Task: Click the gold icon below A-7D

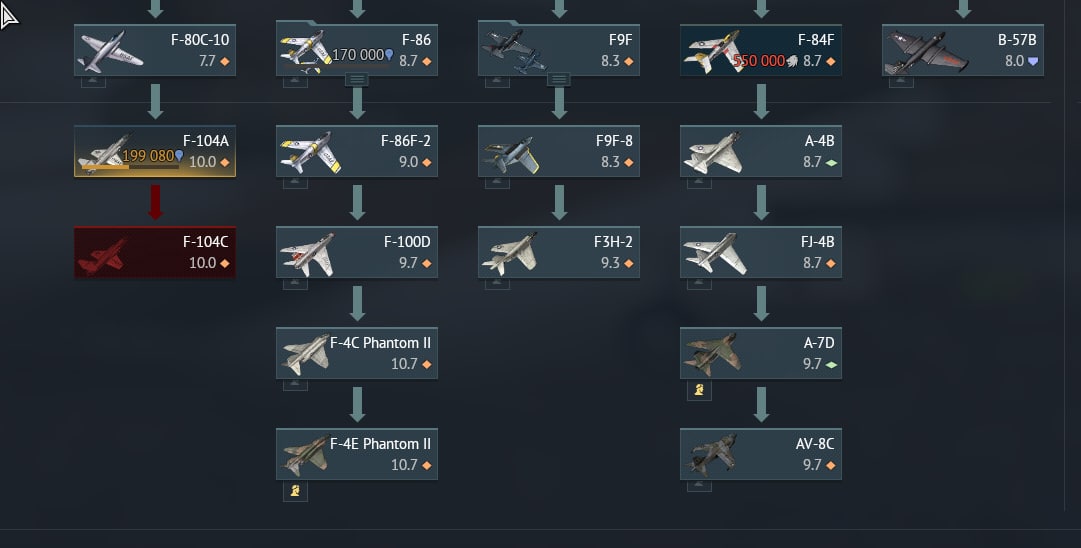Action: (699, 390)
